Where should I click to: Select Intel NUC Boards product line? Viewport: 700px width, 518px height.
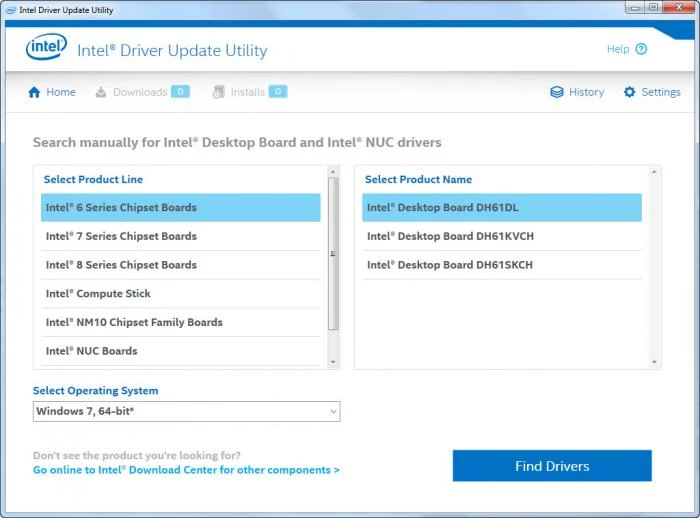[x=91, y=351]
